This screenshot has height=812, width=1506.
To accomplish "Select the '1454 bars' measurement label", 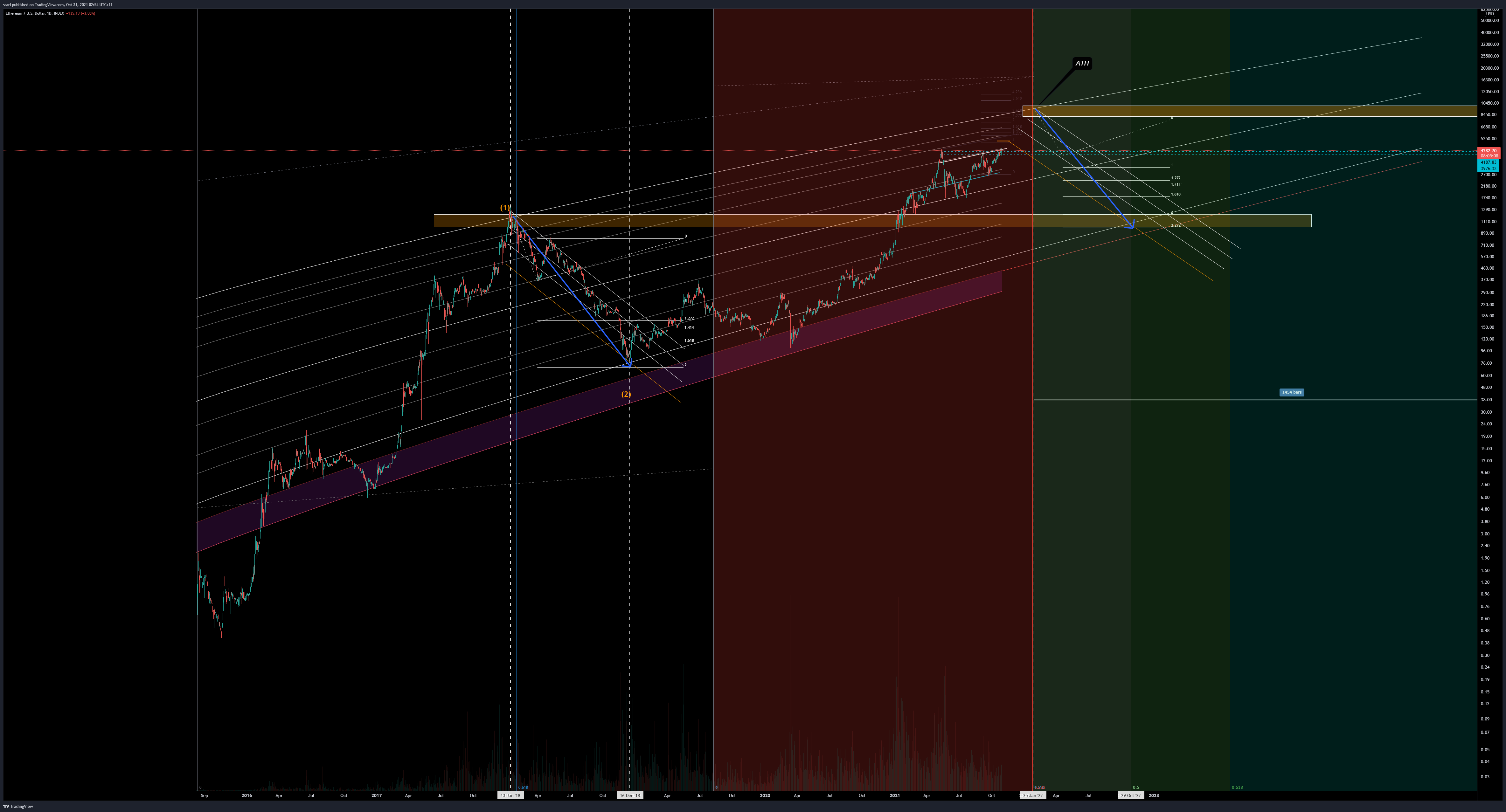I will tap(1291, 392).
